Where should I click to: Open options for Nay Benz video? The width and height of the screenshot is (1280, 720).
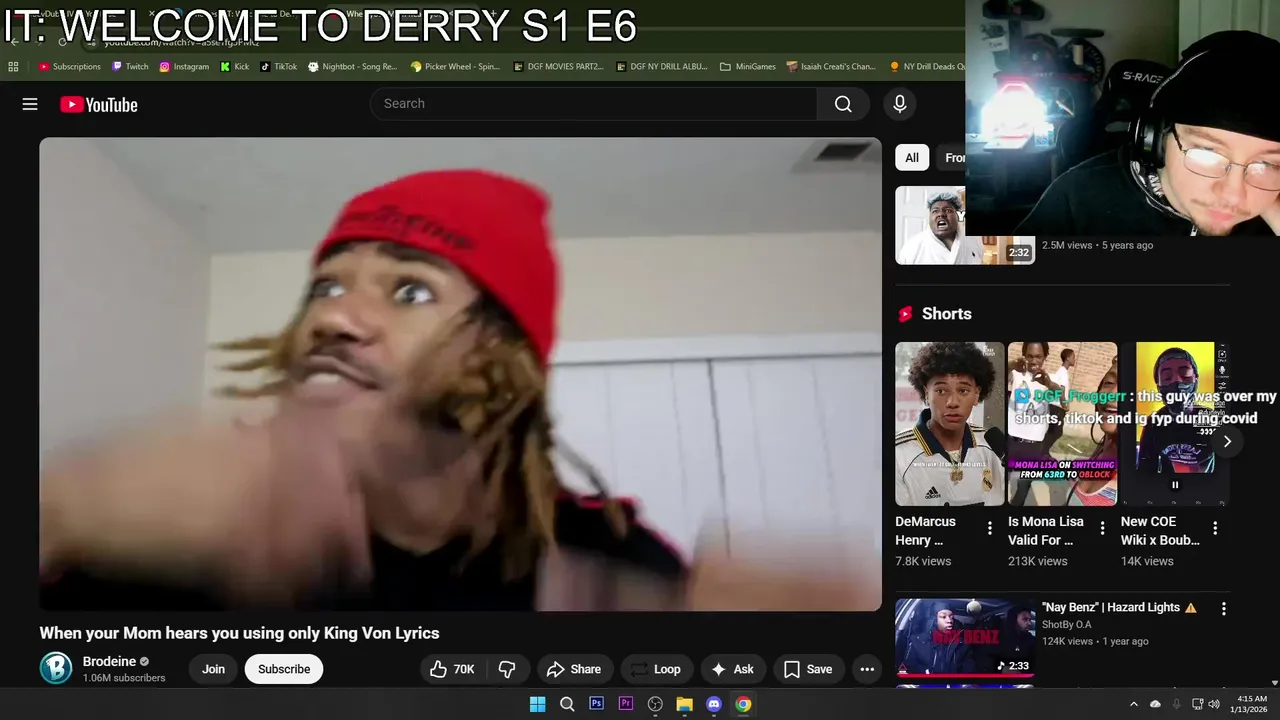click(x=1223, y=608)
